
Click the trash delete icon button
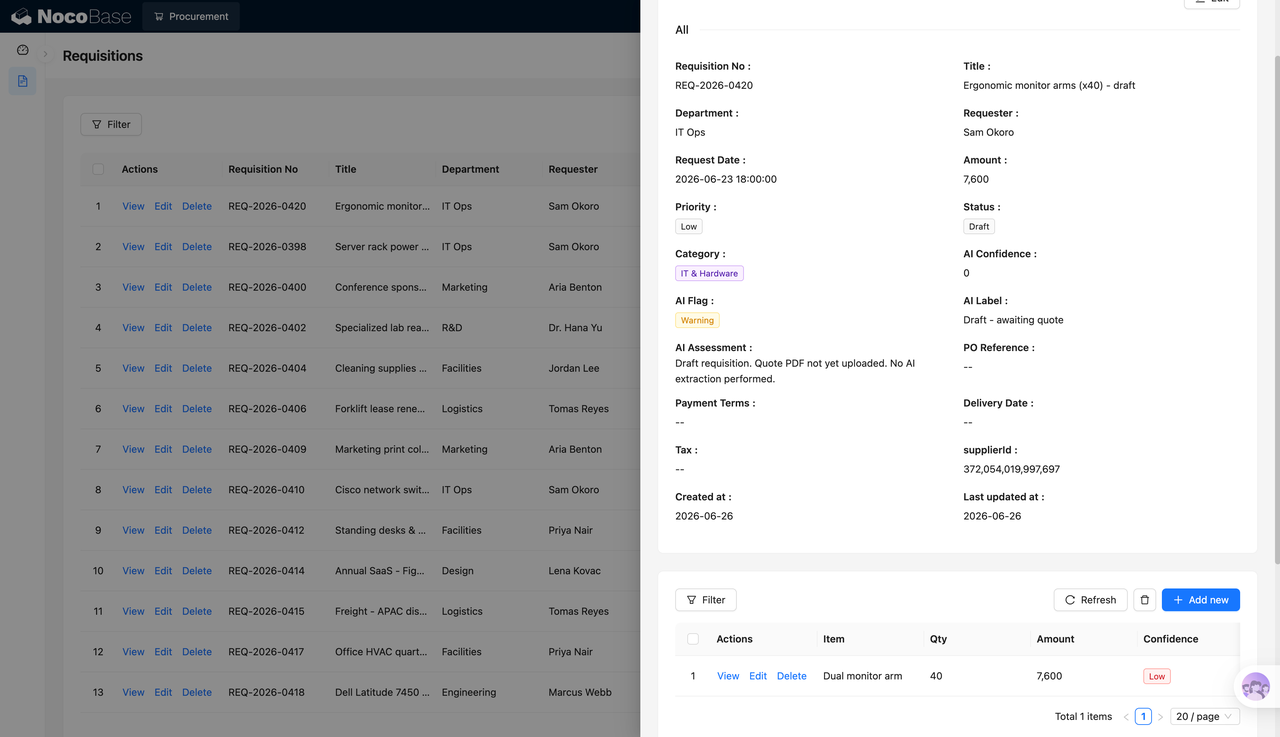tap(1145, 600)
